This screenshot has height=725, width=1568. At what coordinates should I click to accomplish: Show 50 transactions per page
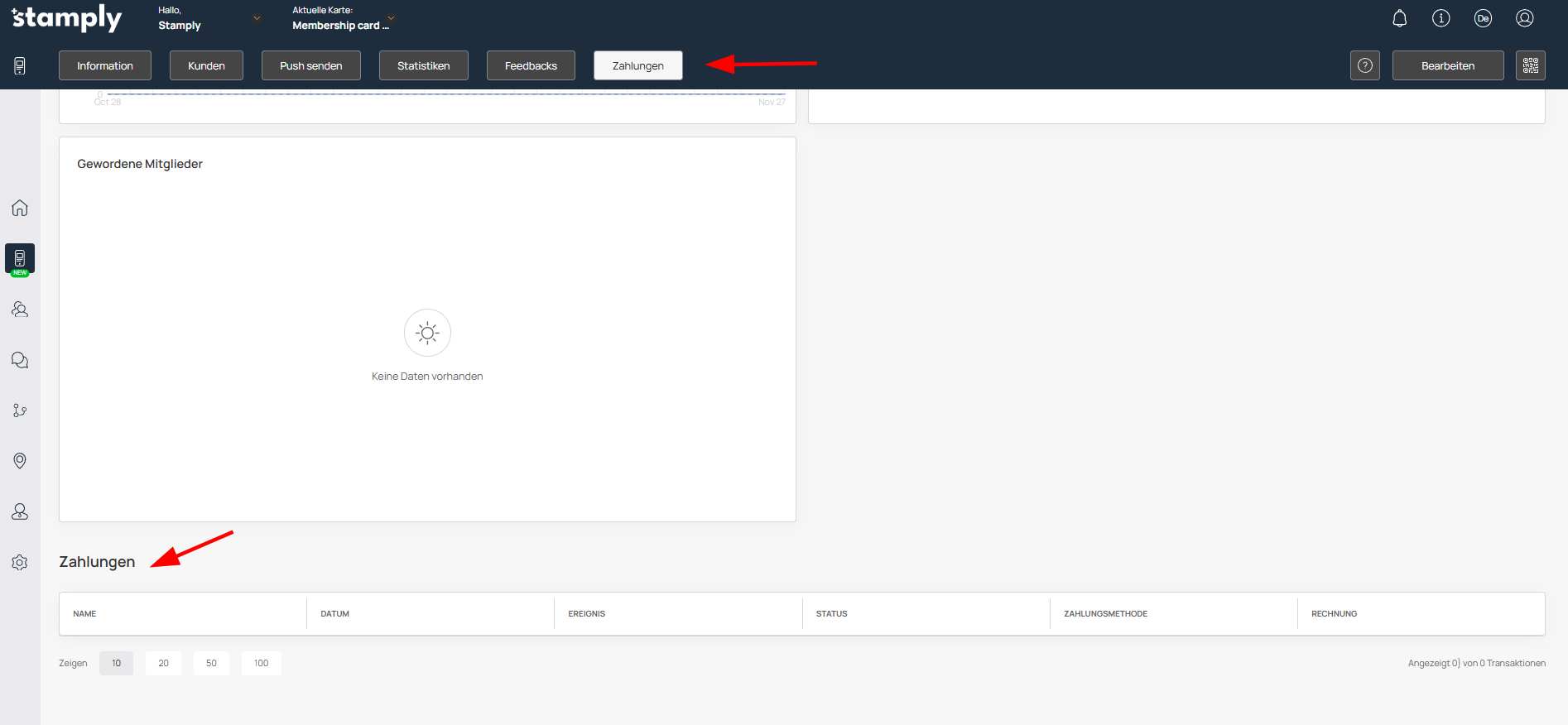tap(211, 663)
